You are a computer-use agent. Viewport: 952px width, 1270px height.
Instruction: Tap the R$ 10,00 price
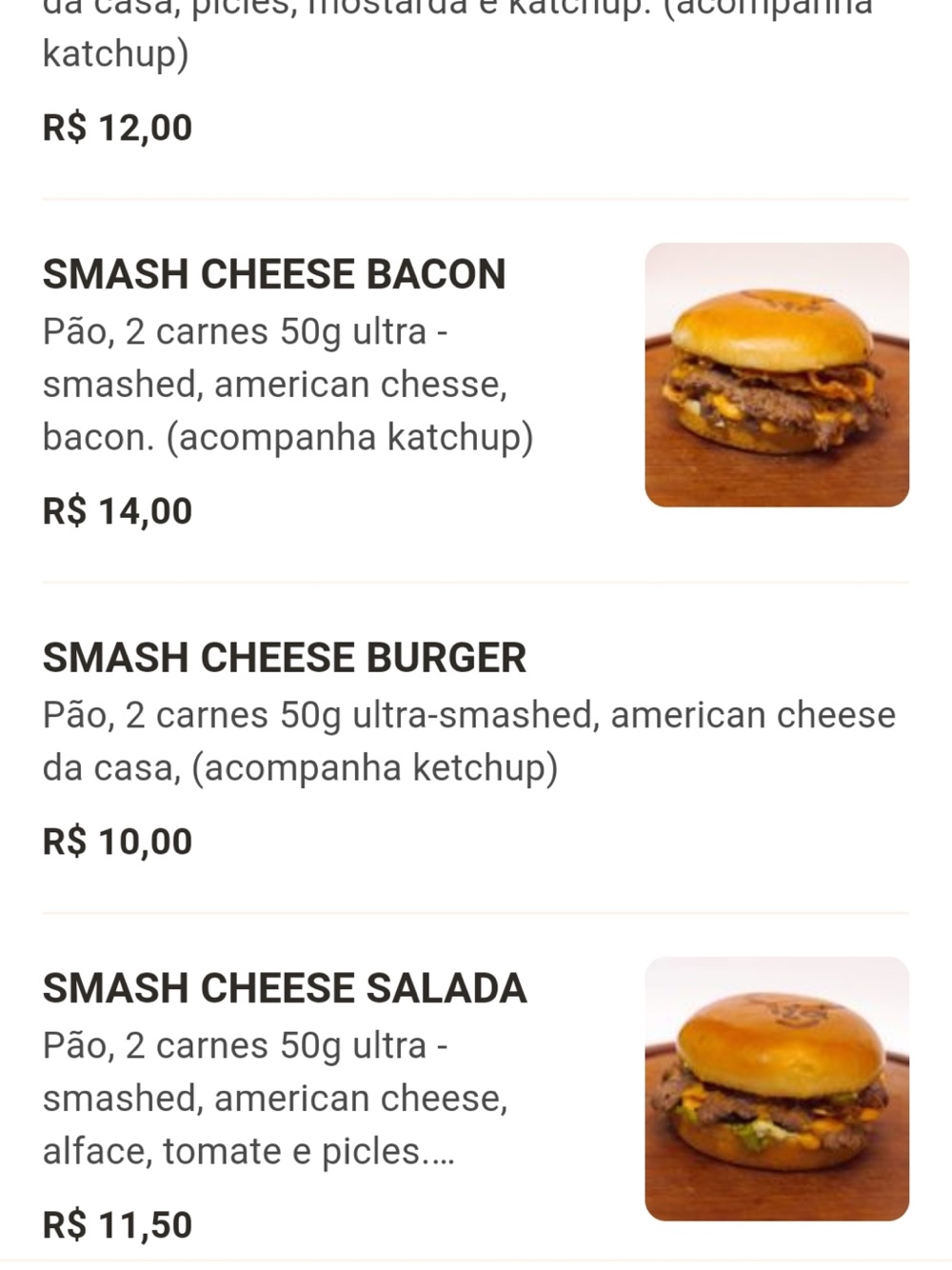(x=117, y=842)
